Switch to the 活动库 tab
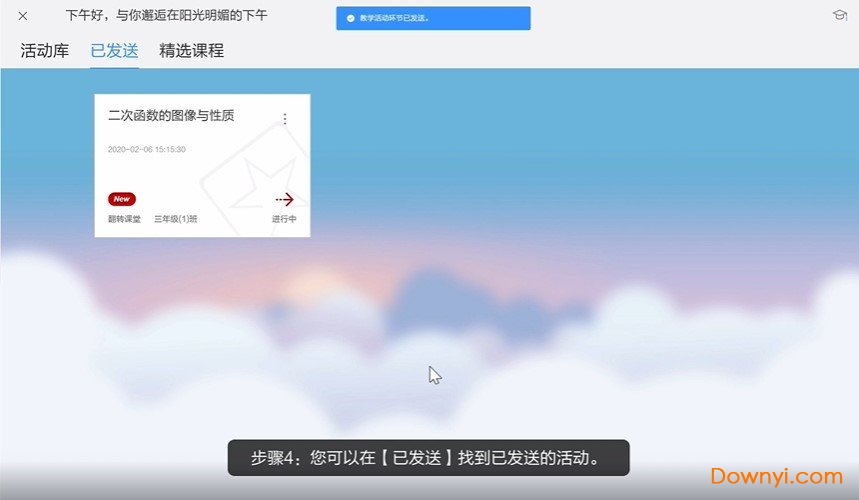859x500 pixels. (x=45, y=51)
